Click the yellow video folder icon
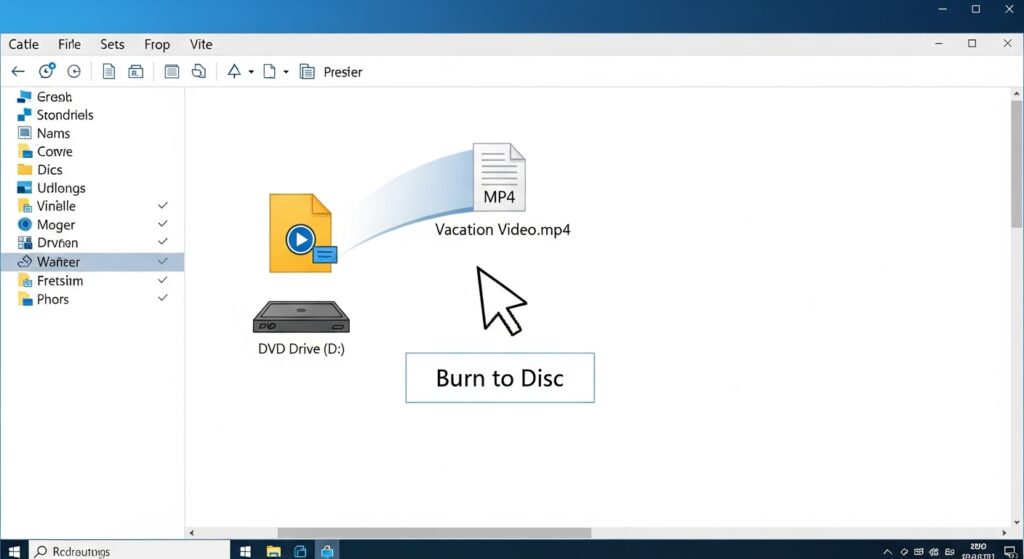The width and height of the screenshot is (1024, 559). click(301, 234)
